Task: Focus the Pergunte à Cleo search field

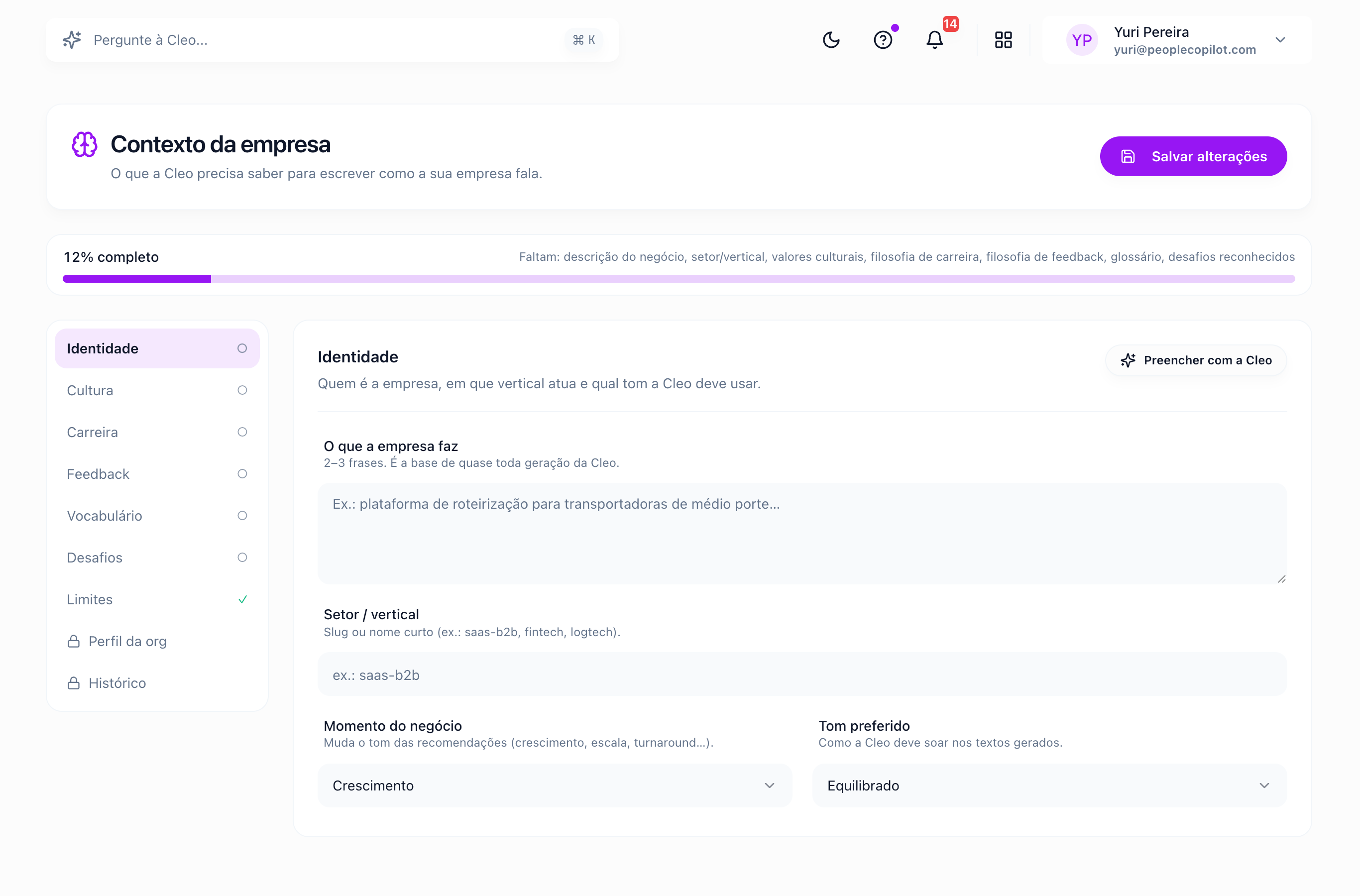Action: click(333, 40)
